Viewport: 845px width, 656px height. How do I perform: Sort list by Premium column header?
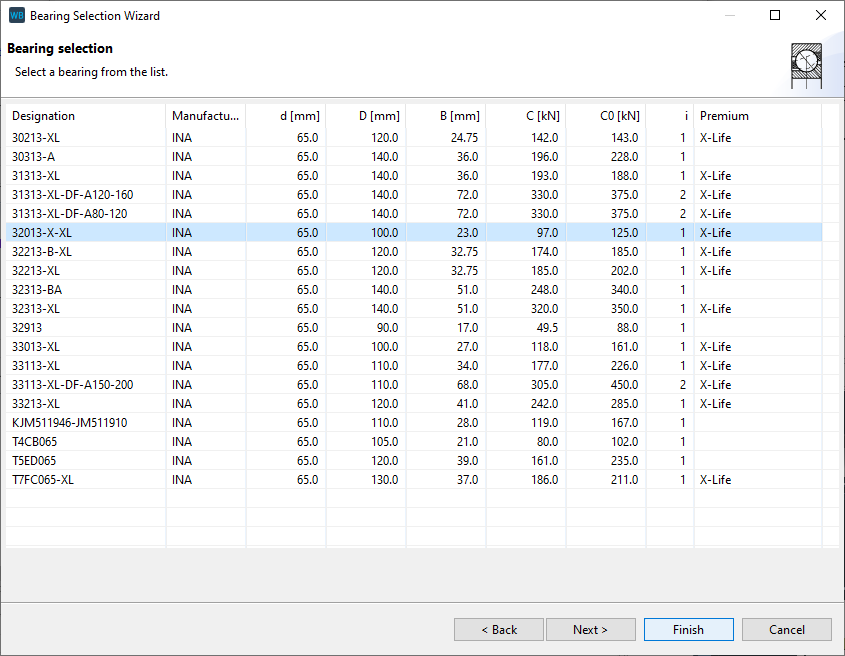click(x=757, y=116)
